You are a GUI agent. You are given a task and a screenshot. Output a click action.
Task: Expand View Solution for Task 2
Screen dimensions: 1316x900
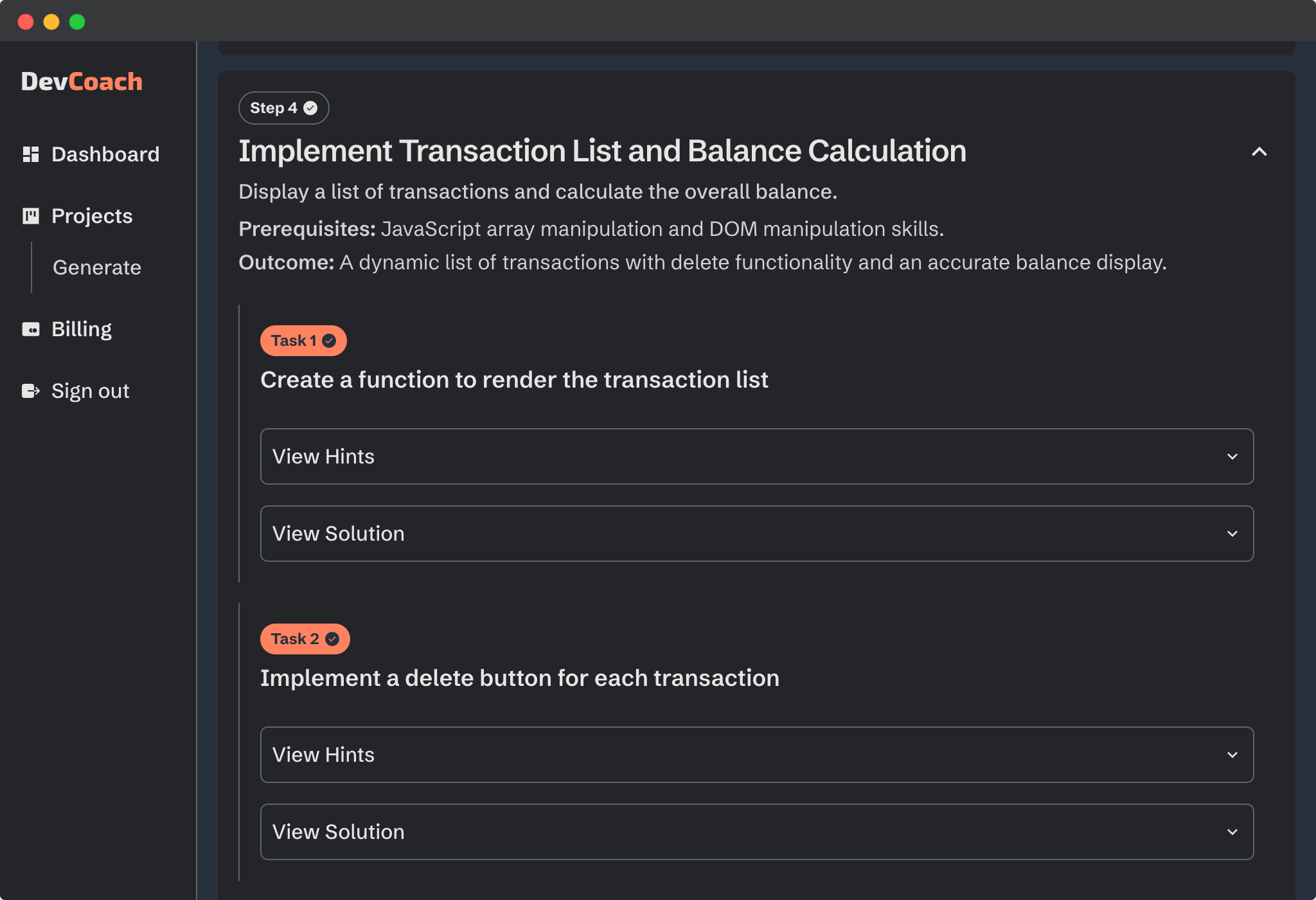(x=755, y=831)
